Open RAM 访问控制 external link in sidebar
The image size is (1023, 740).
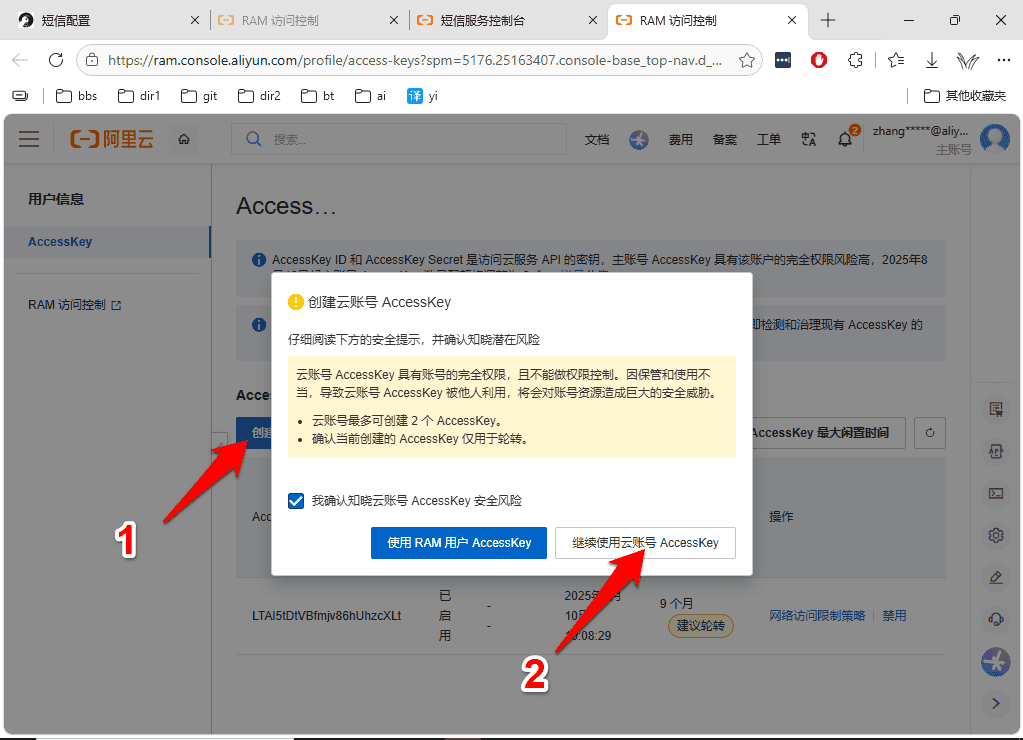tap(74, 305)
